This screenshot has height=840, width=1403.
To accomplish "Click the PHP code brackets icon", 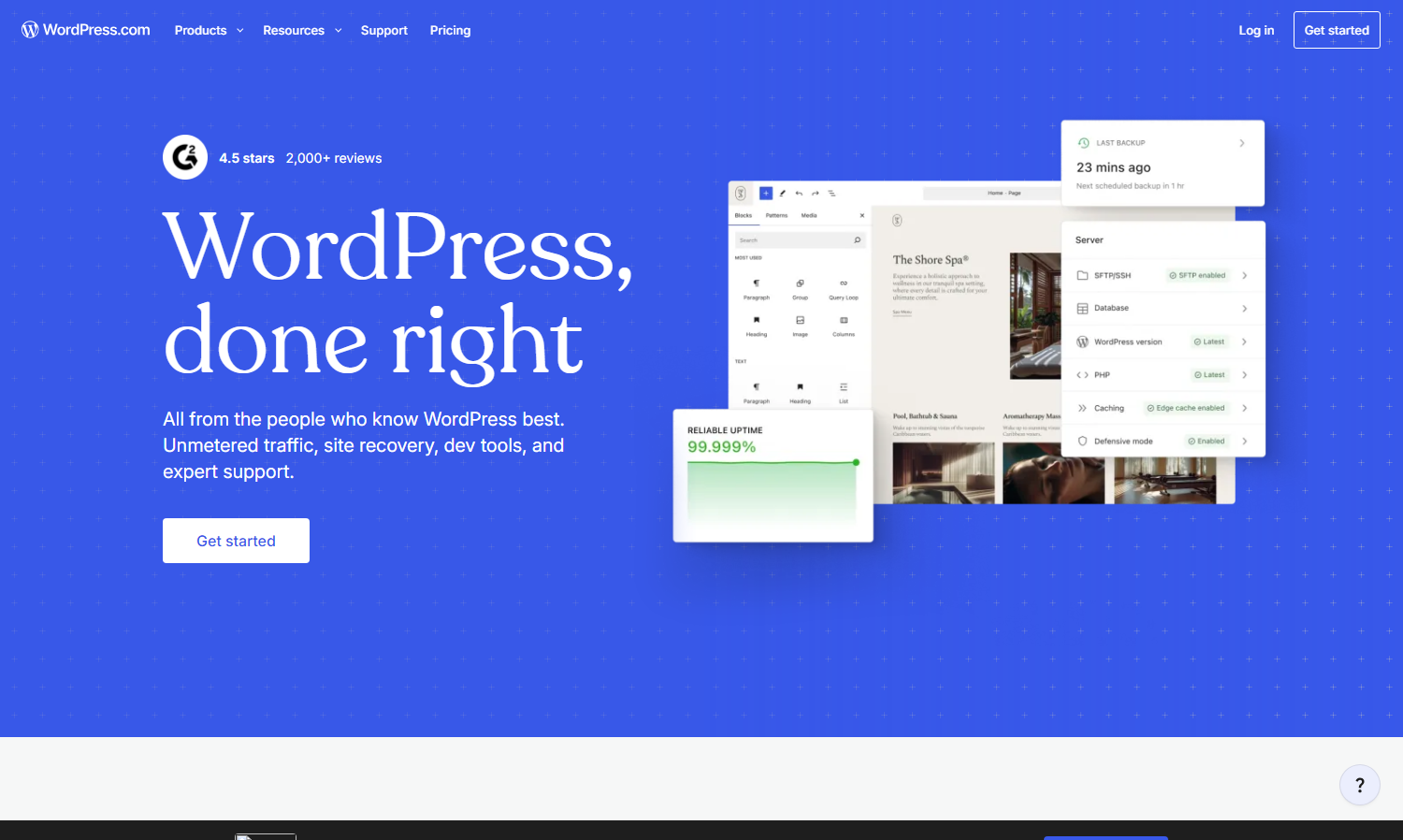I will tap(1082, 375).
